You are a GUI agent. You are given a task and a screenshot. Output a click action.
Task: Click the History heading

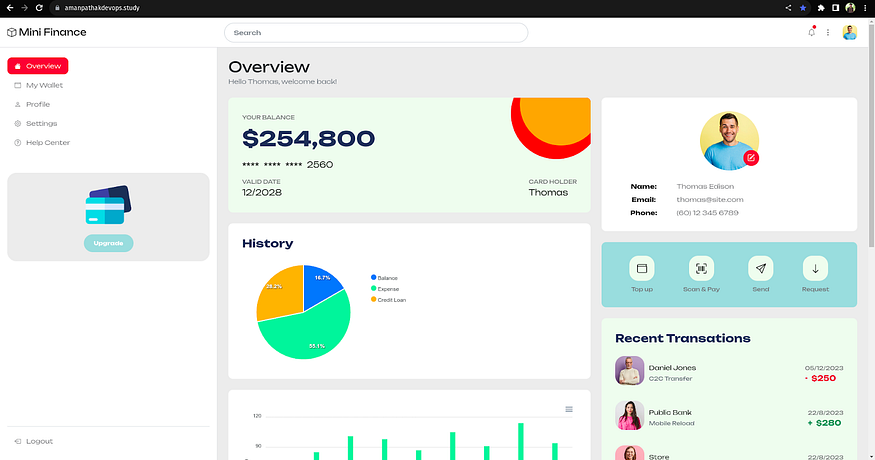tap(267, 243)
